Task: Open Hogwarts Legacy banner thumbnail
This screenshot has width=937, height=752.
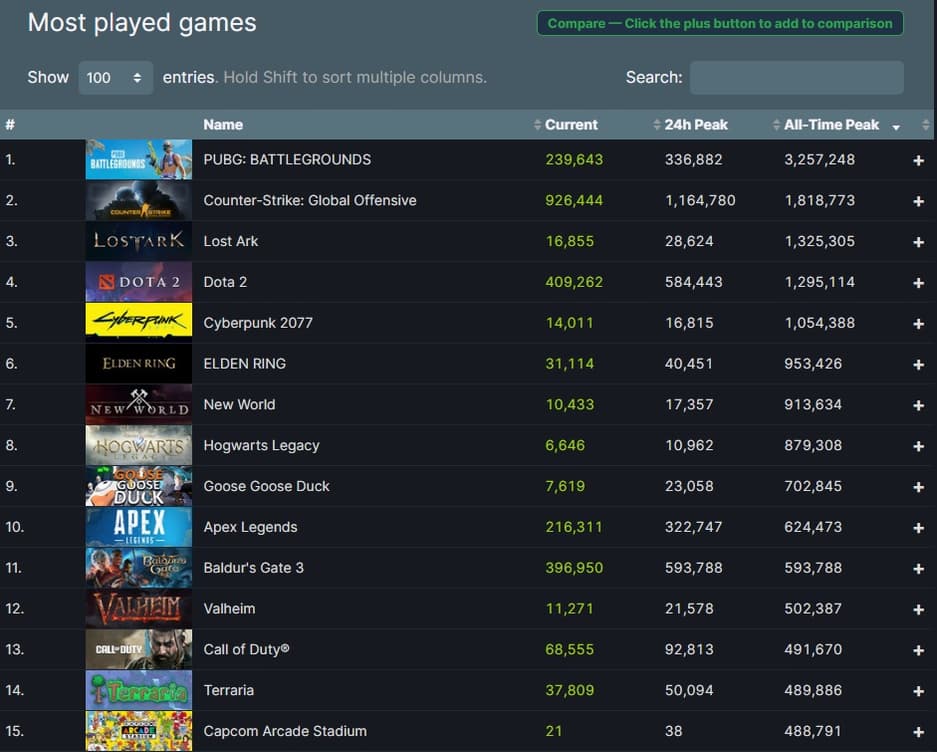Action: 139,445
